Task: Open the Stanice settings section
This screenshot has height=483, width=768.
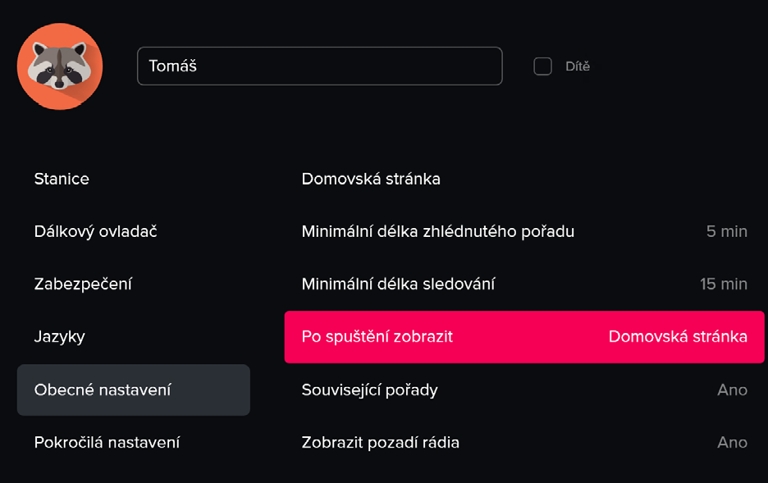Action: point(62,179)
